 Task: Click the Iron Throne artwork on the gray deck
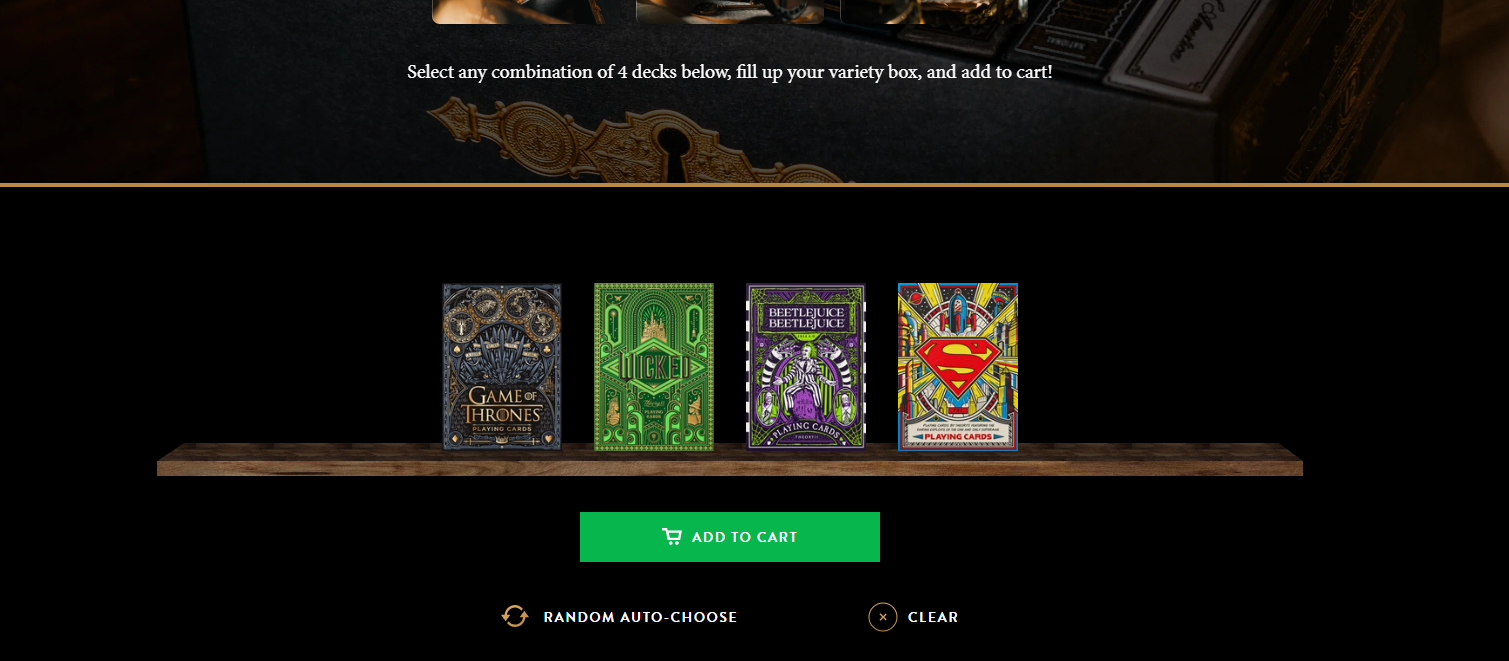click(x=502, y=345)
